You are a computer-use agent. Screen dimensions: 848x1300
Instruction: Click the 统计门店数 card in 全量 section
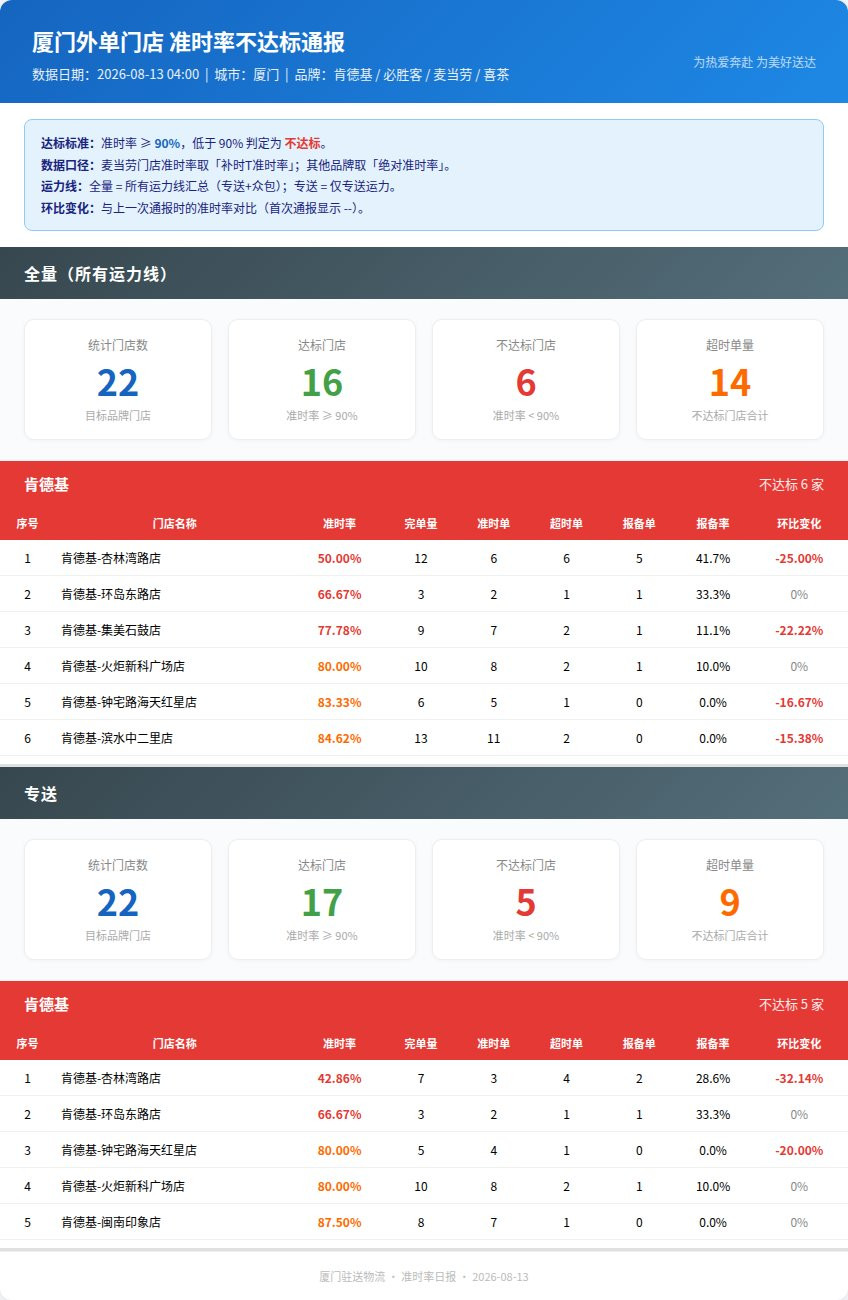coord(118,379)
